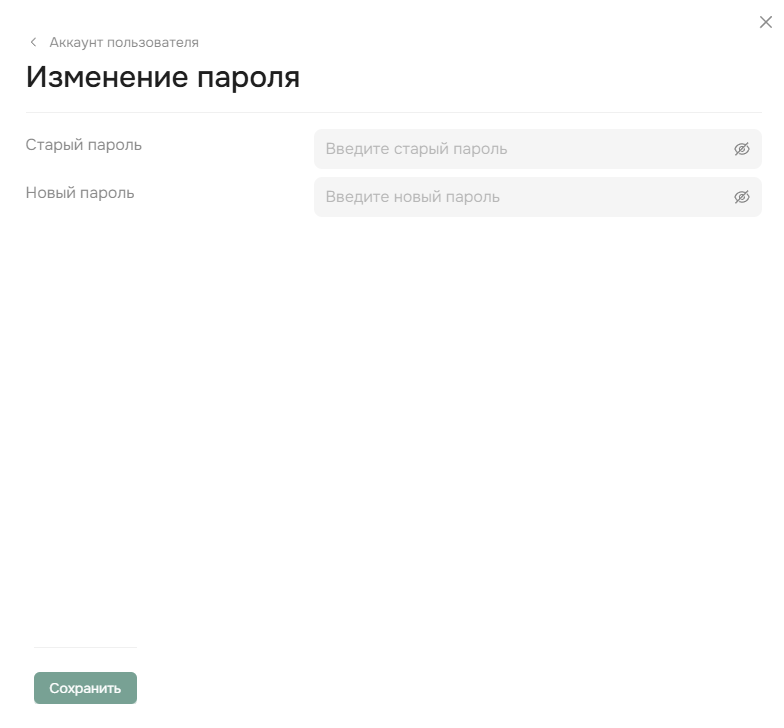Click the Введите старый пароль placeholder text
The height and width of the screenshot is (728, 784).
416,149
